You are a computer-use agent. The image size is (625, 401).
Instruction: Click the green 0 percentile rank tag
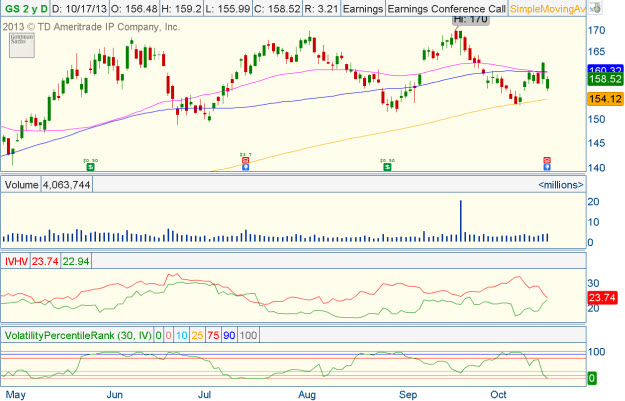click(591, 378)
